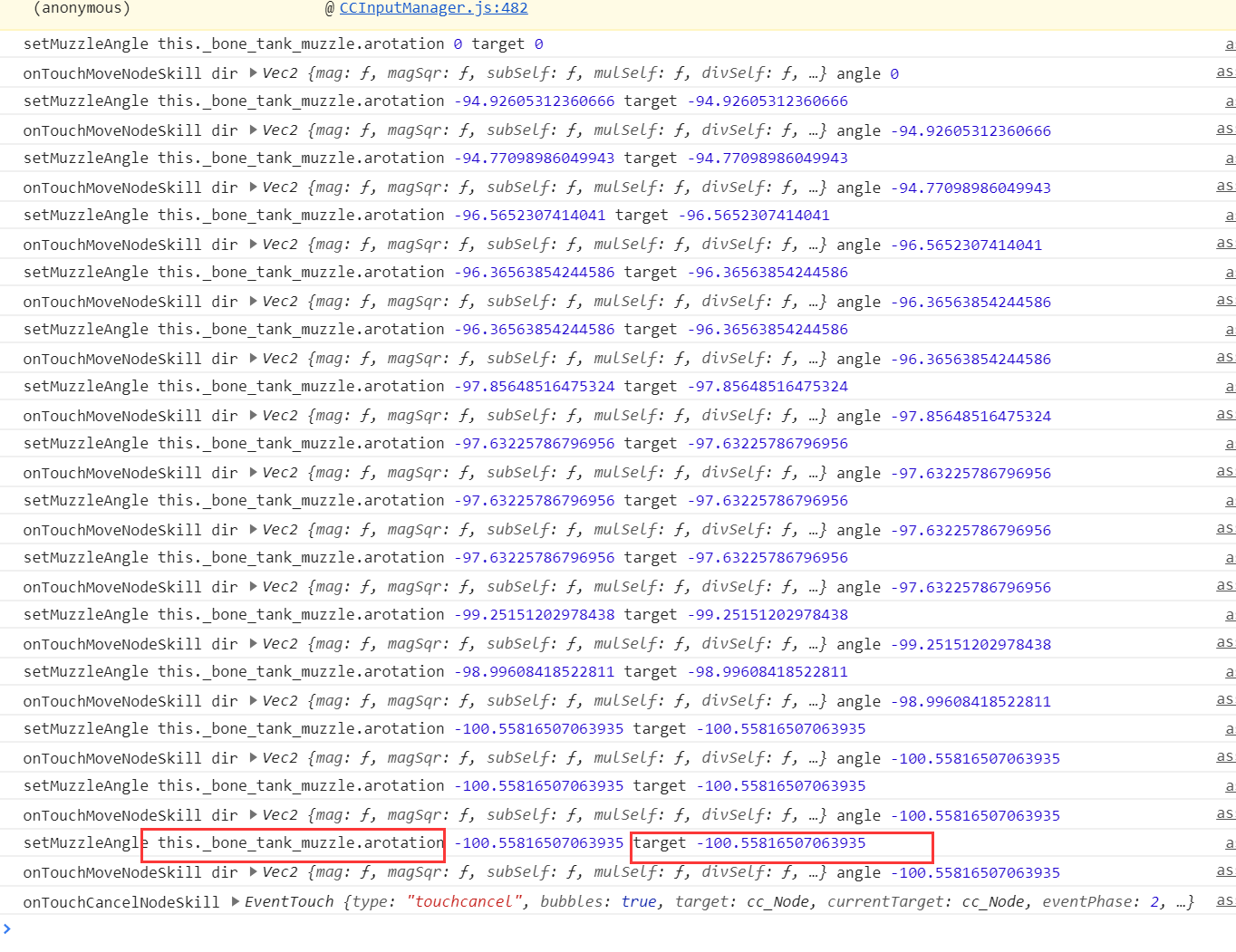The image size is (1236, 952).
Task: Click the "onTouchCancelNodeSkill" log label
Action: 121,901
